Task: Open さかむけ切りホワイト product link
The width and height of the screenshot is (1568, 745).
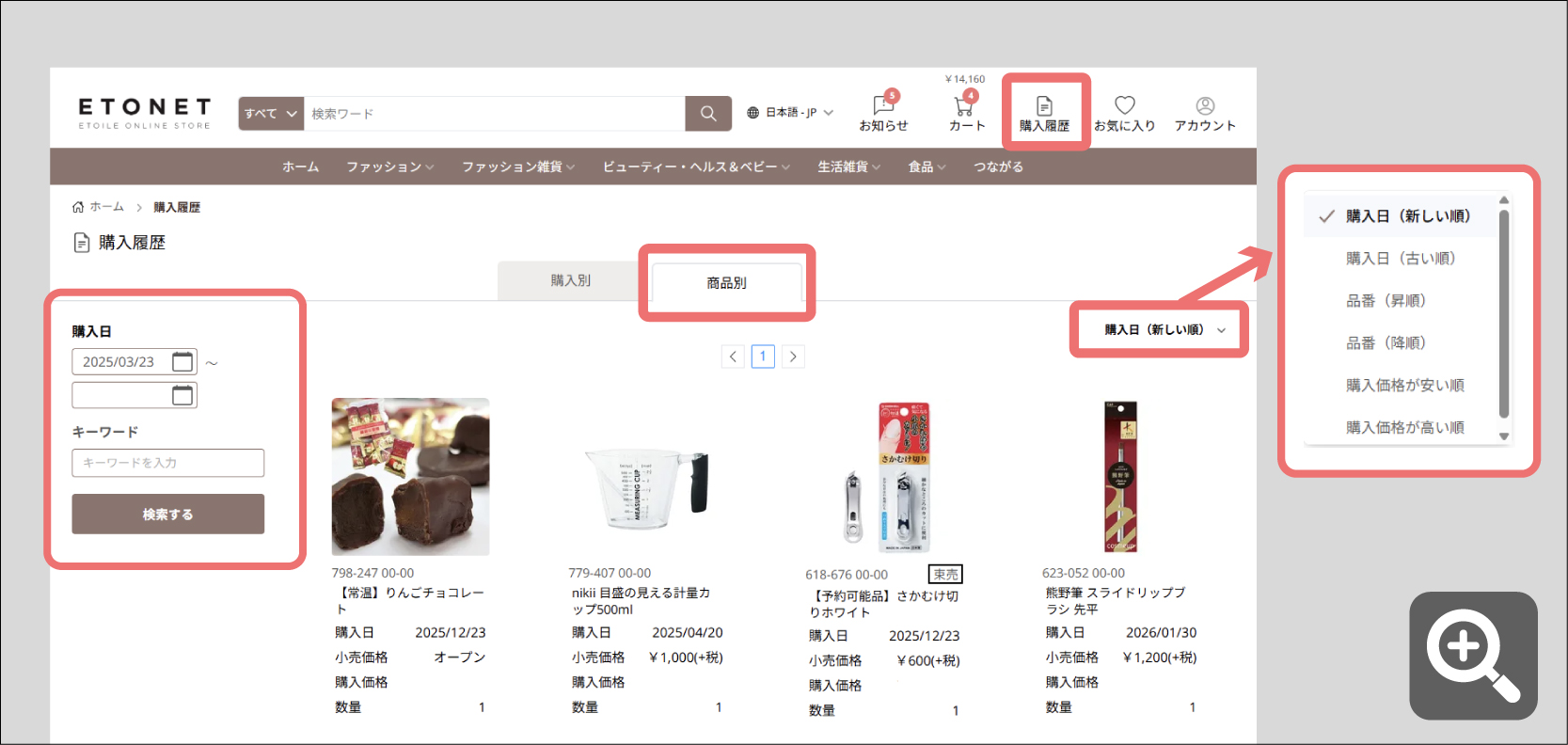Action: (x=884, y=604)
